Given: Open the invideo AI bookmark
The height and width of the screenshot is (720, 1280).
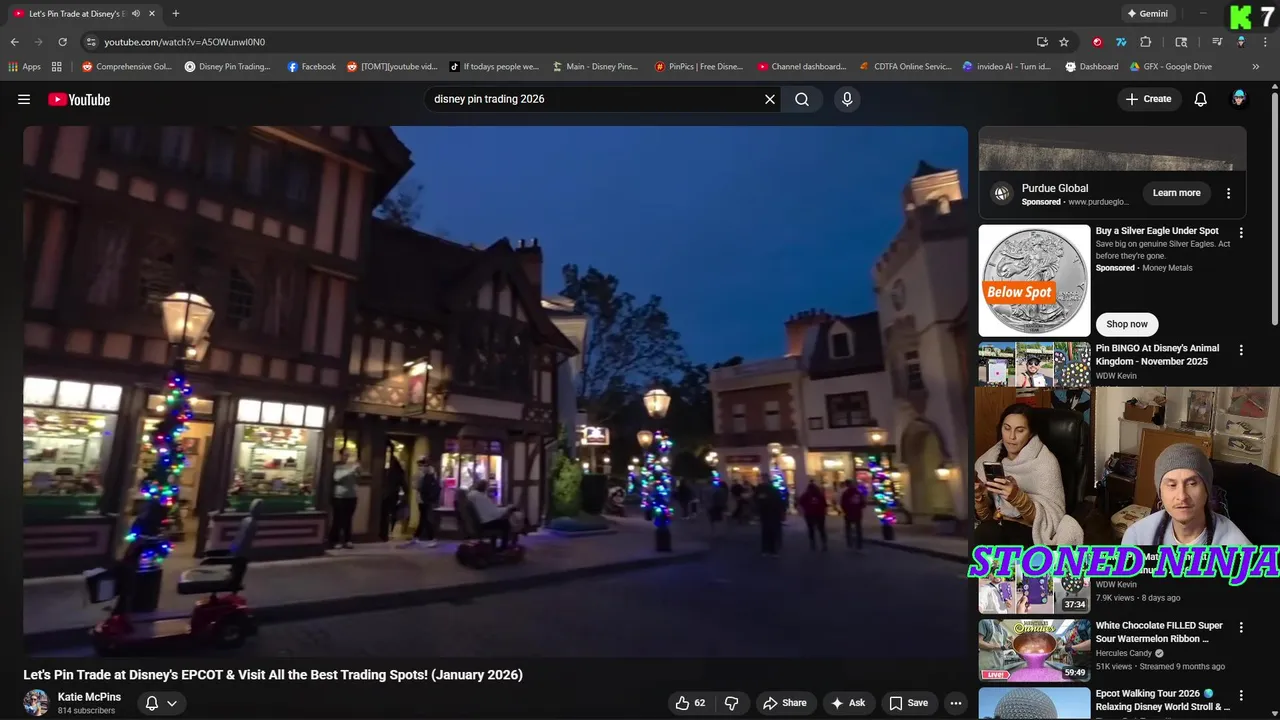Looking at the screenshot, I should coord(1007,67).
